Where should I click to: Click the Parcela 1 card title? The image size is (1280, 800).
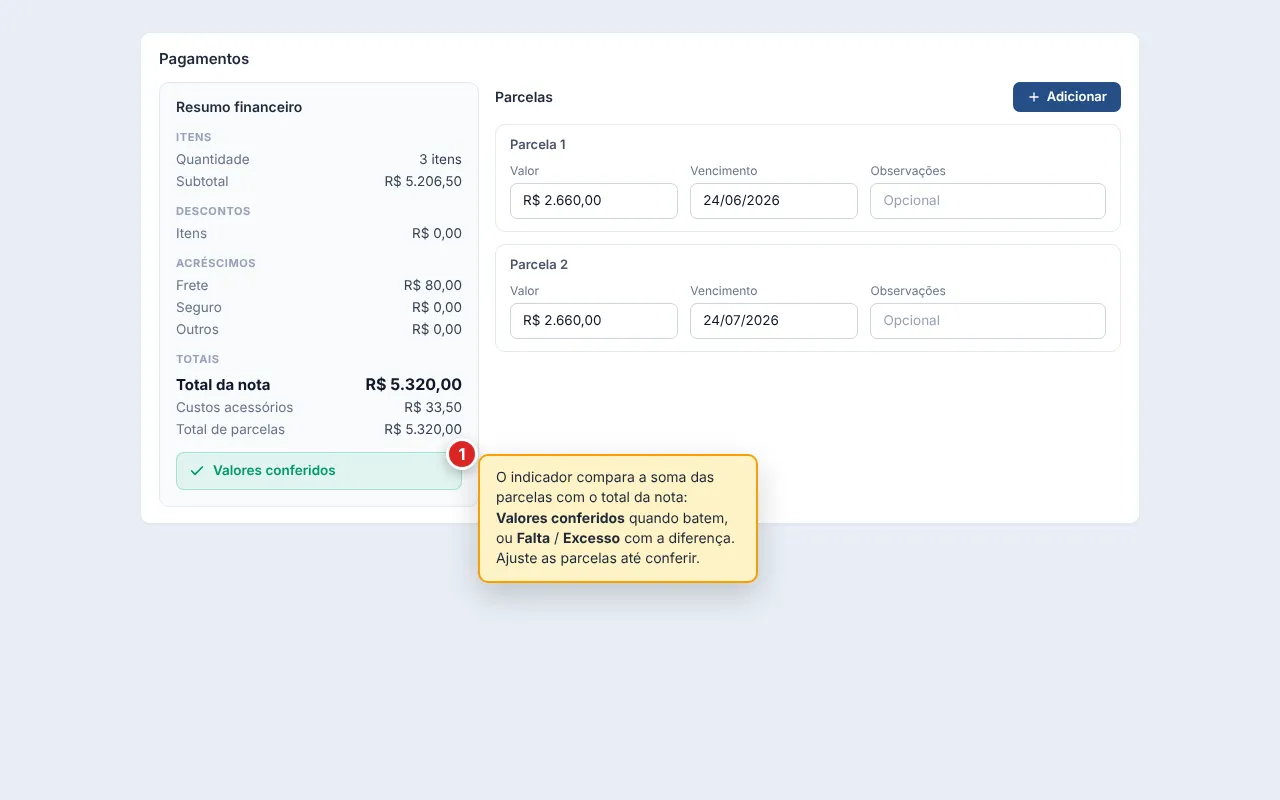tap(538, 145)
